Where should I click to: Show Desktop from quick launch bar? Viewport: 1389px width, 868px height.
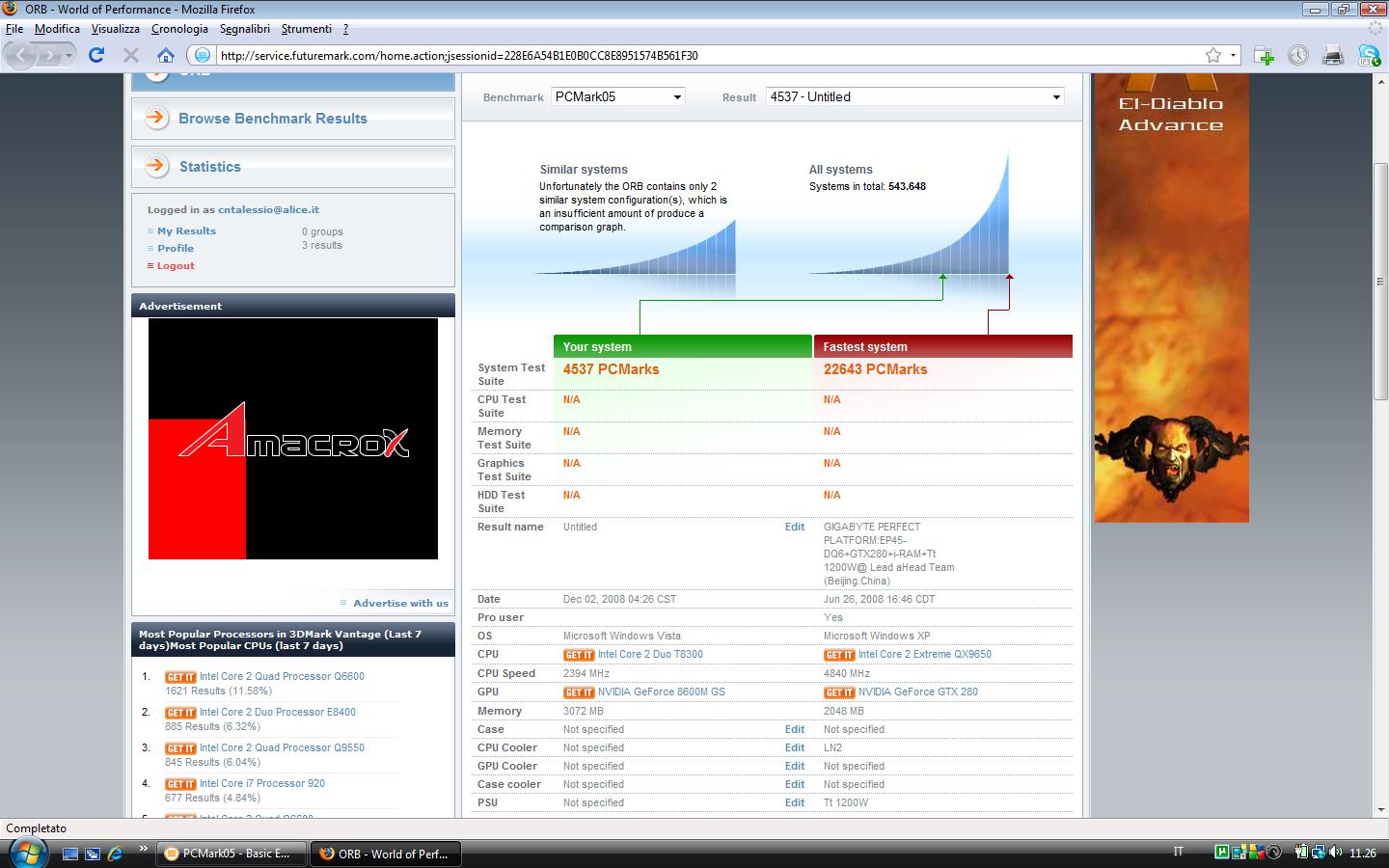pos(70,854)
